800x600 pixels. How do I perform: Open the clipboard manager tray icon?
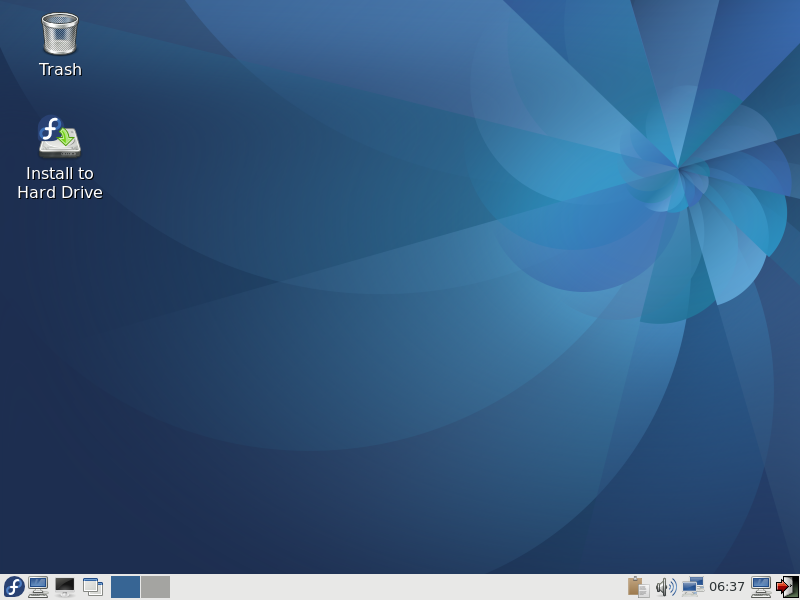coord(638,587)
